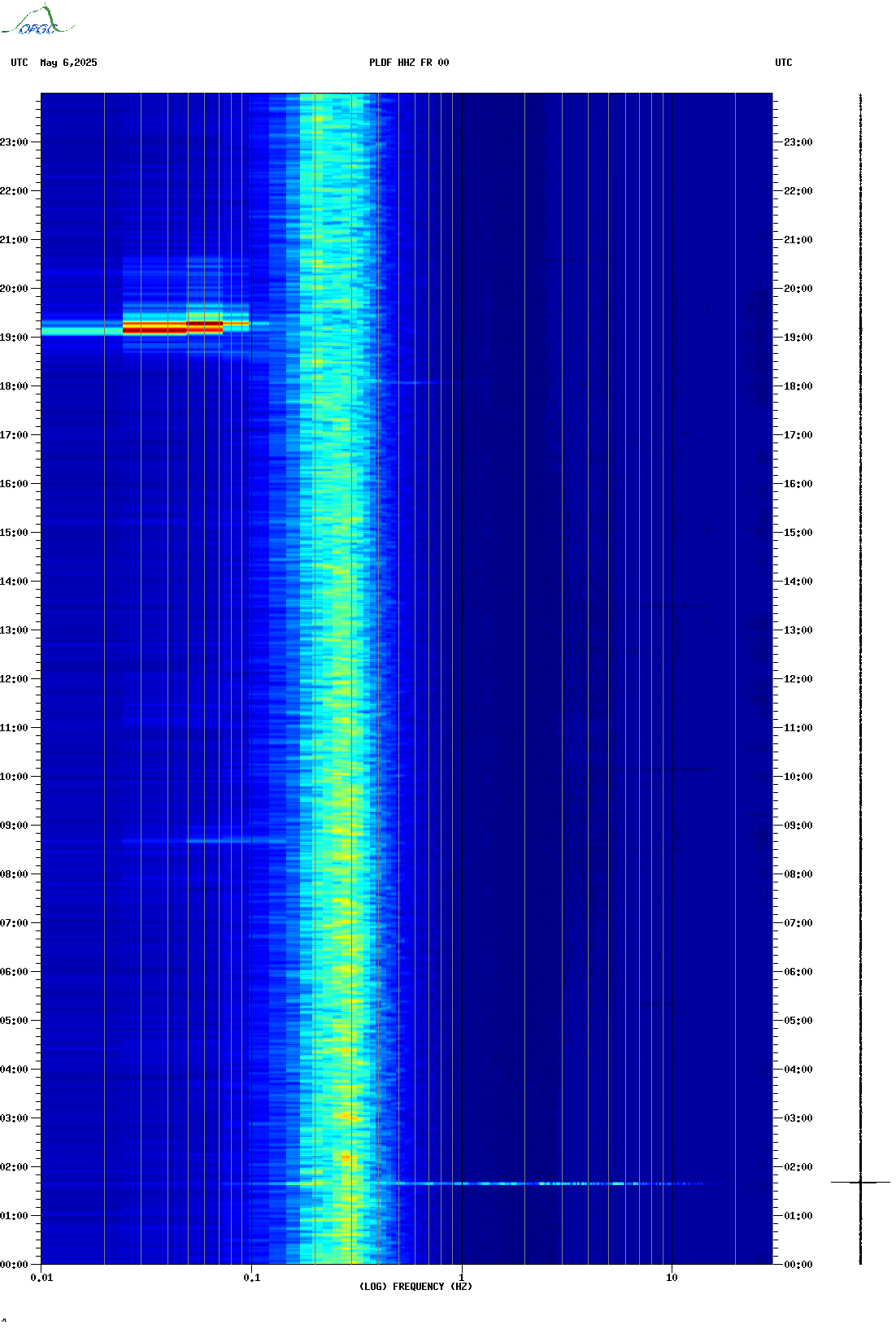The width and height of the screenshot is (896, 1329).
Task: Click the 0.01 frequency tick label
Action: point(41,1278)
